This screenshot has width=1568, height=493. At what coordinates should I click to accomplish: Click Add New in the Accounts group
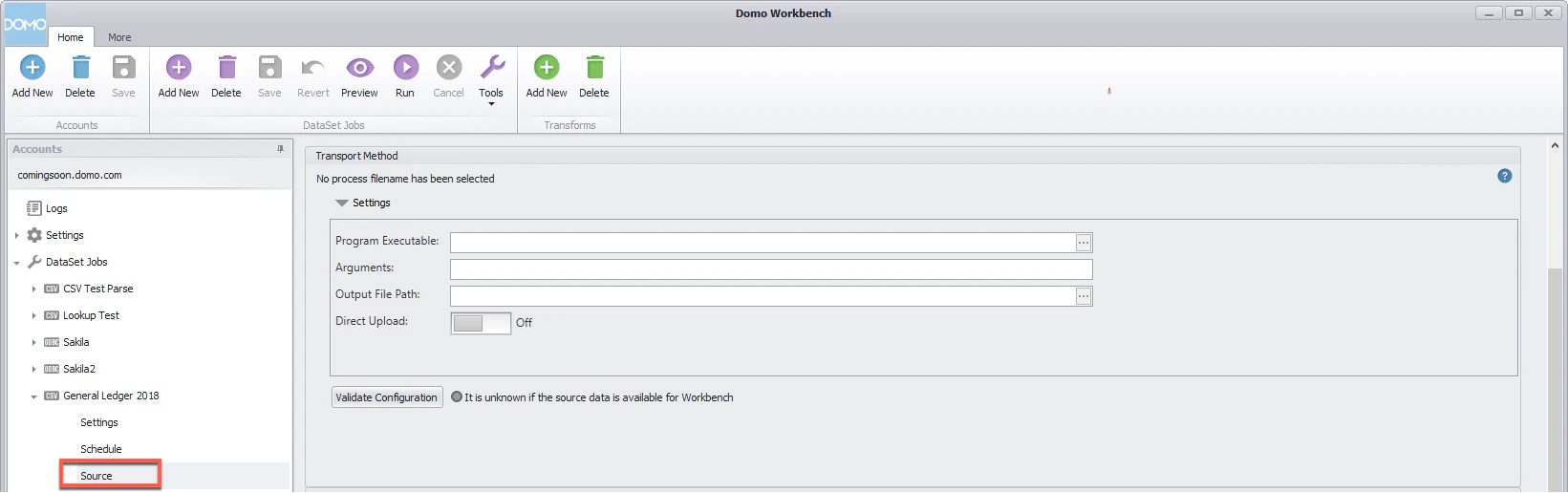point(32,76)
